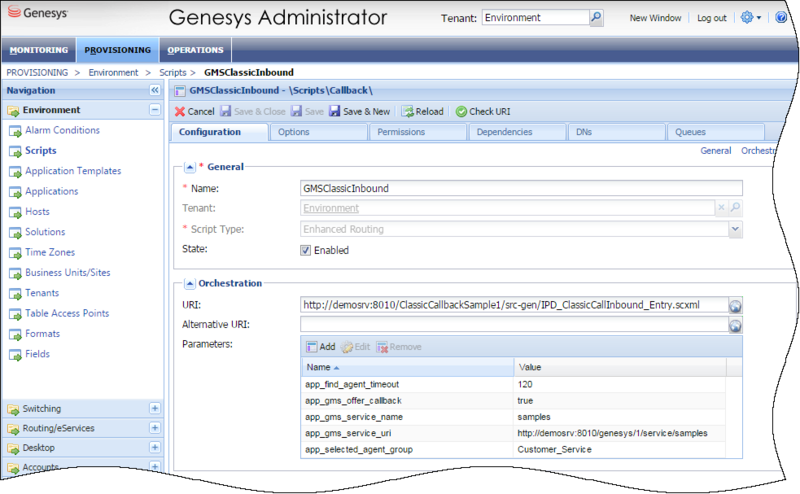Click the Add parameter icon

311,347
